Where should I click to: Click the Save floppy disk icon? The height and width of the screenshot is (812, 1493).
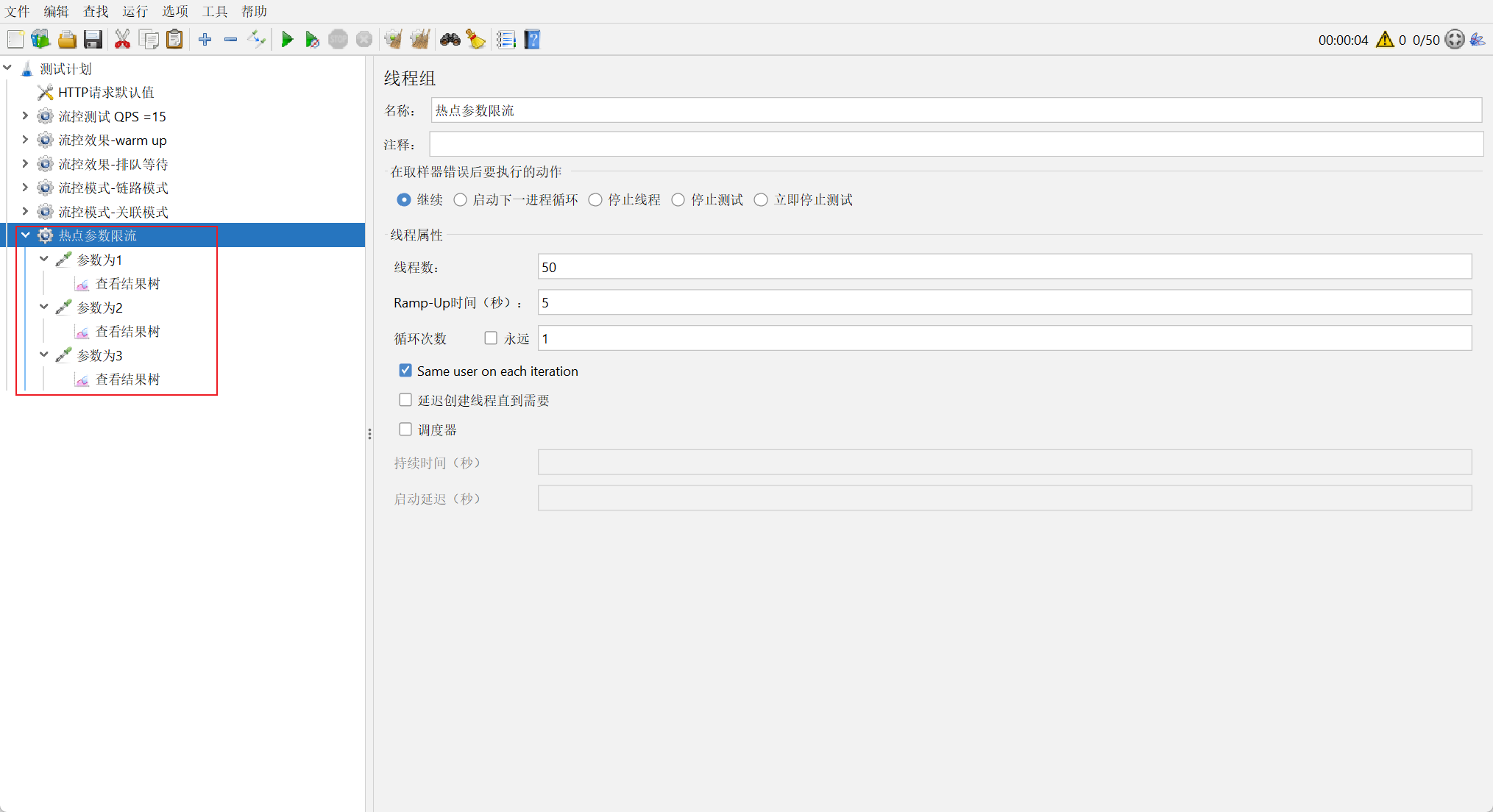(93, 40)
